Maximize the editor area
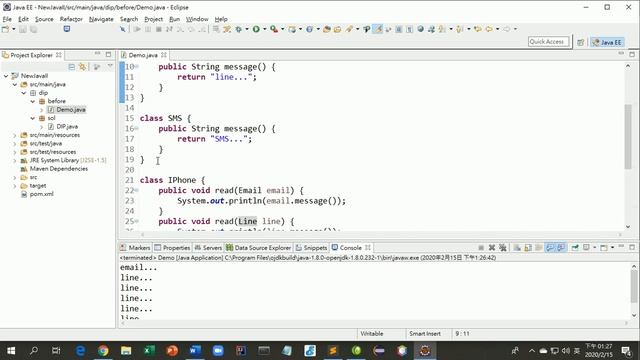Viewport: 640px width, 360px height. pyautogui.click(x=632, y=54)
